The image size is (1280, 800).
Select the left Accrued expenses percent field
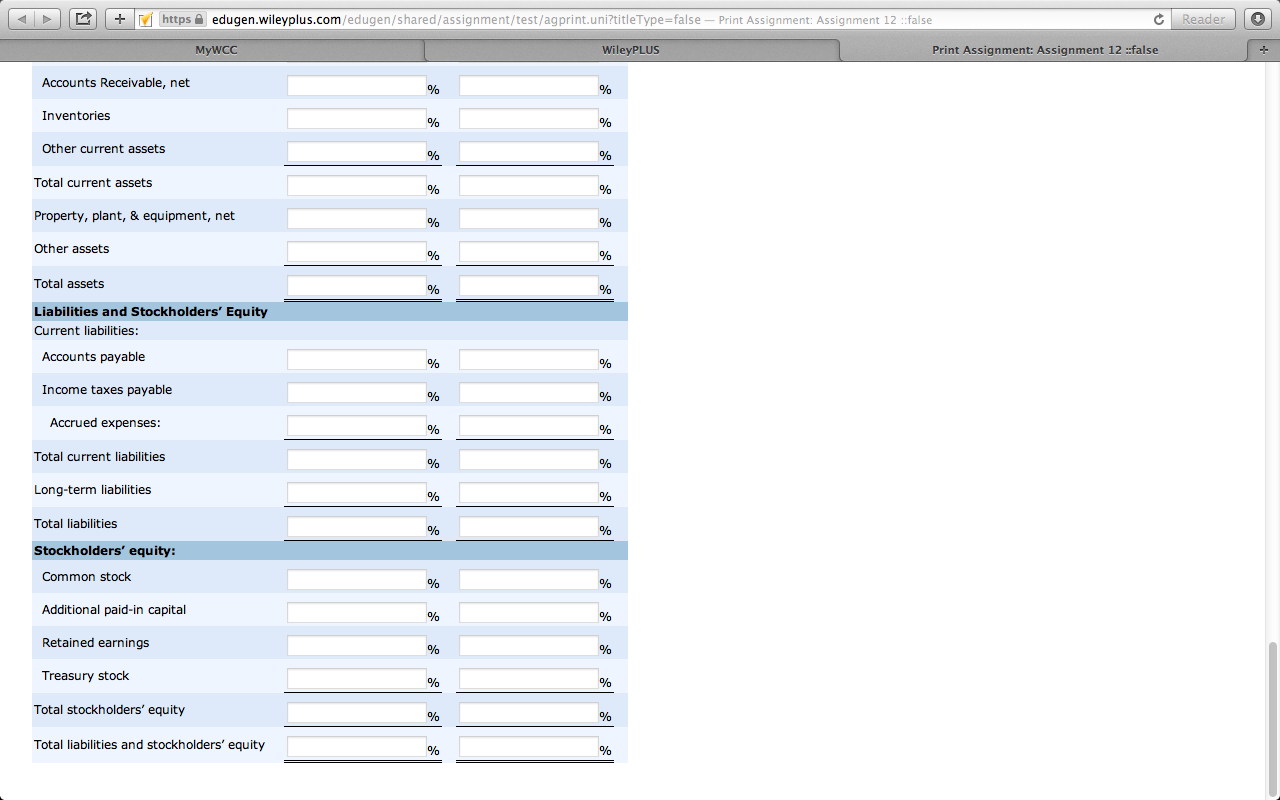coord(357,426)
